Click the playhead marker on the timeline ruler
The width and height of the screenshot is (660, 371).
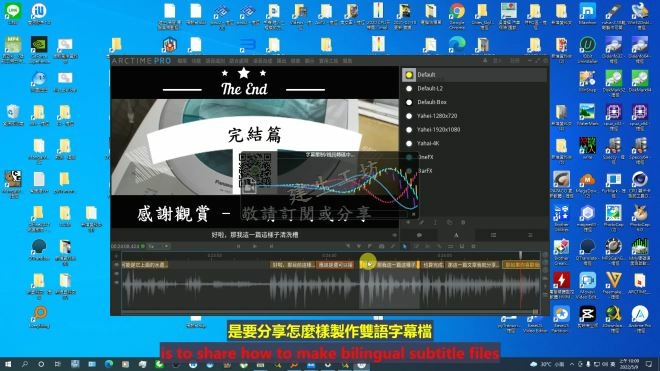point(521,255)
